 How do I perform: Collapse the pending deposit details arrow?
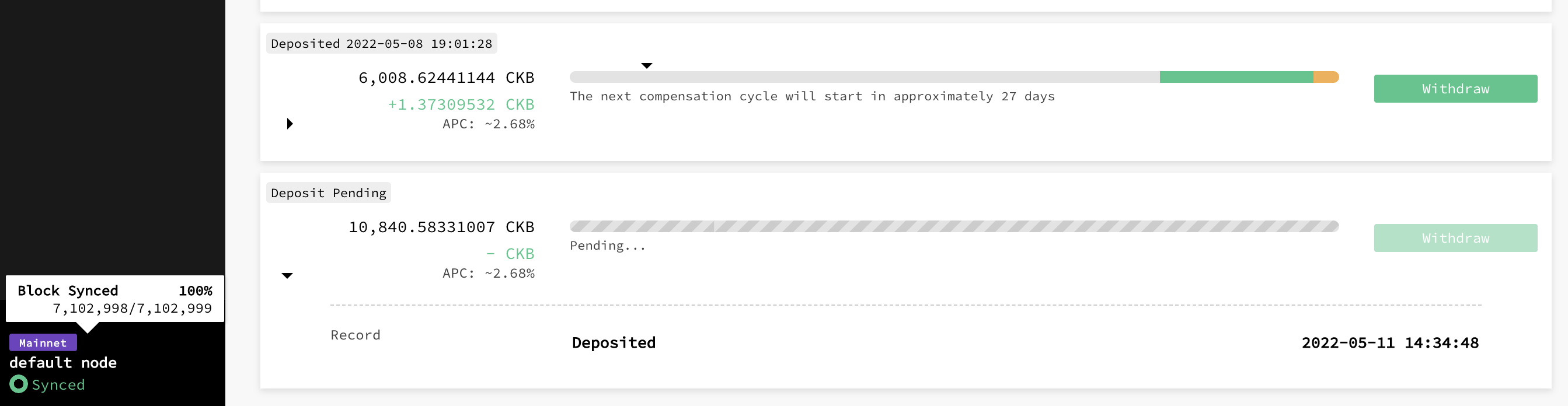pyautogui.click(x=287, y=275)
